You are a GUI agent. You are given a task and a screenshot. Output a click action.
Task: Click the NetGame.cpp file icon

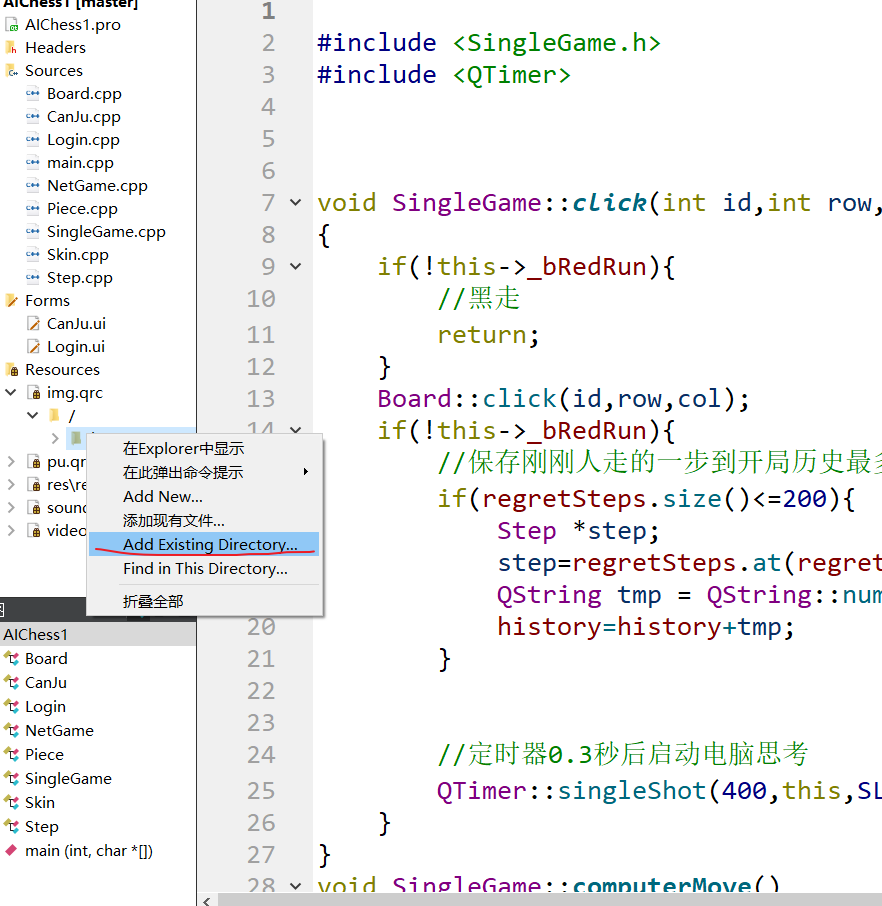point(33,185)
